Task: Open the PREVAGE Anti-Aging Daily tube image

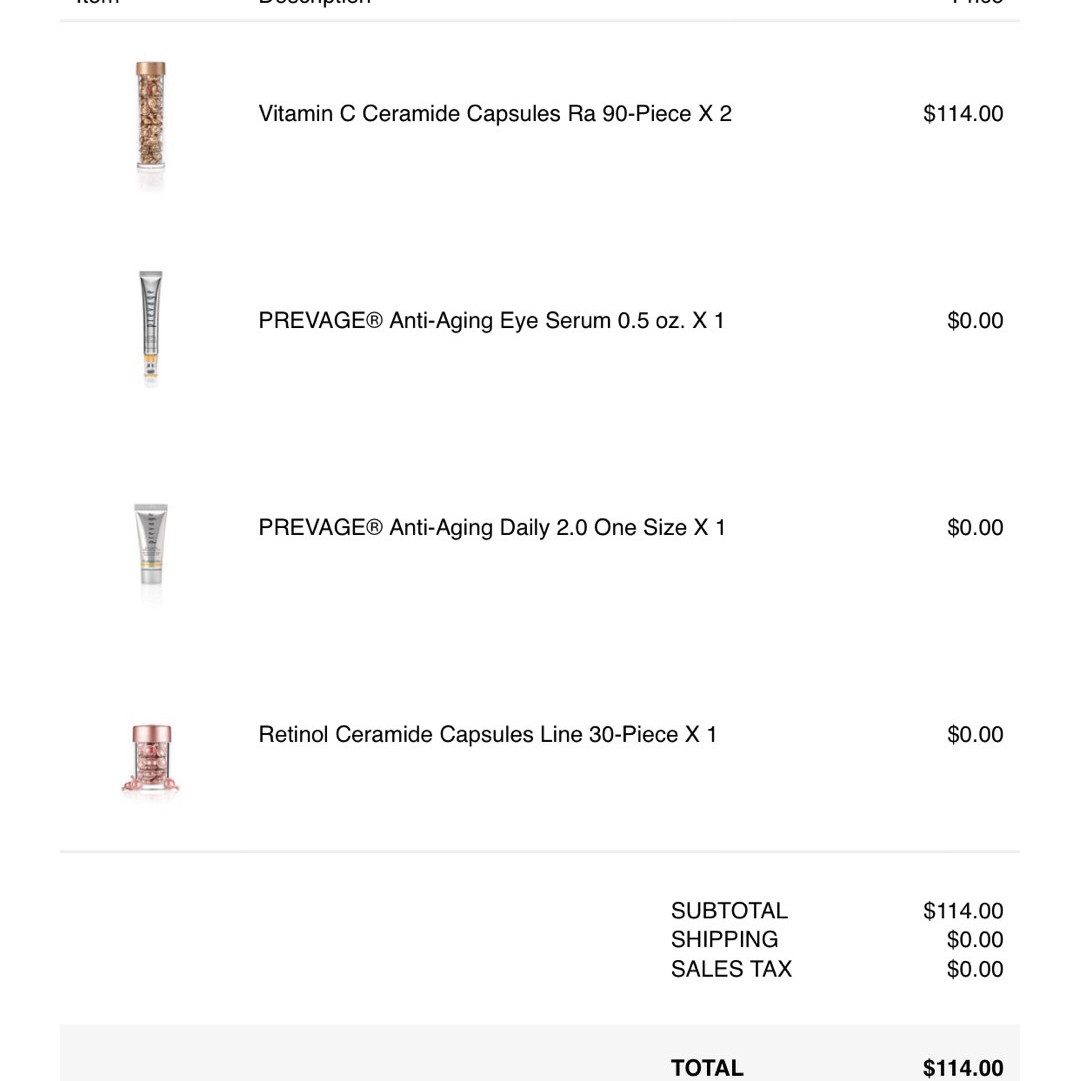Action: click(x=151, y=545)
